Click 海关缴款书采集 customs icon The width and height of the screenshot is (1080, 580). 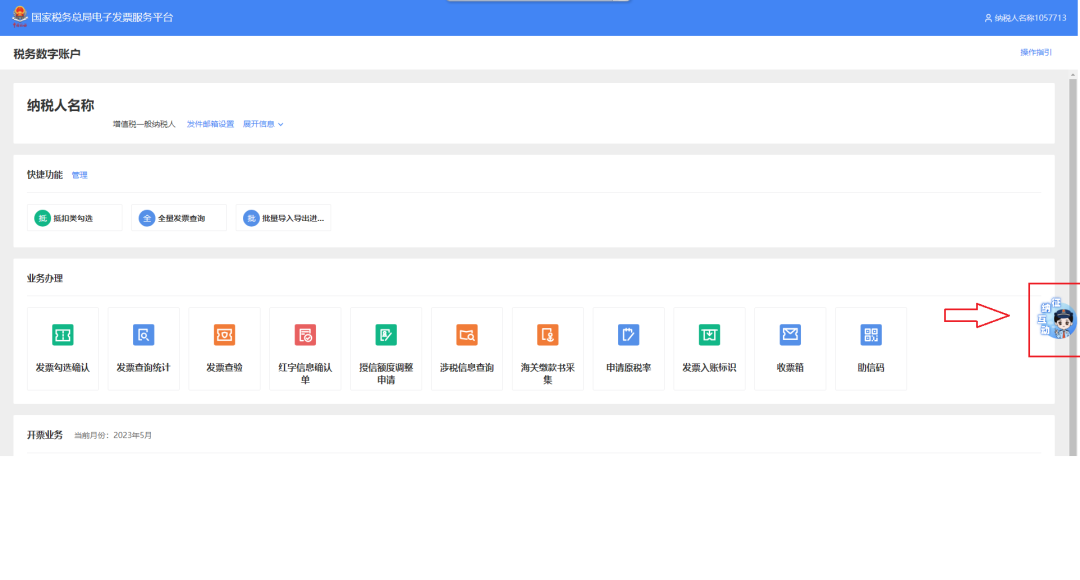pyautogui.click(x=548, y=335)
